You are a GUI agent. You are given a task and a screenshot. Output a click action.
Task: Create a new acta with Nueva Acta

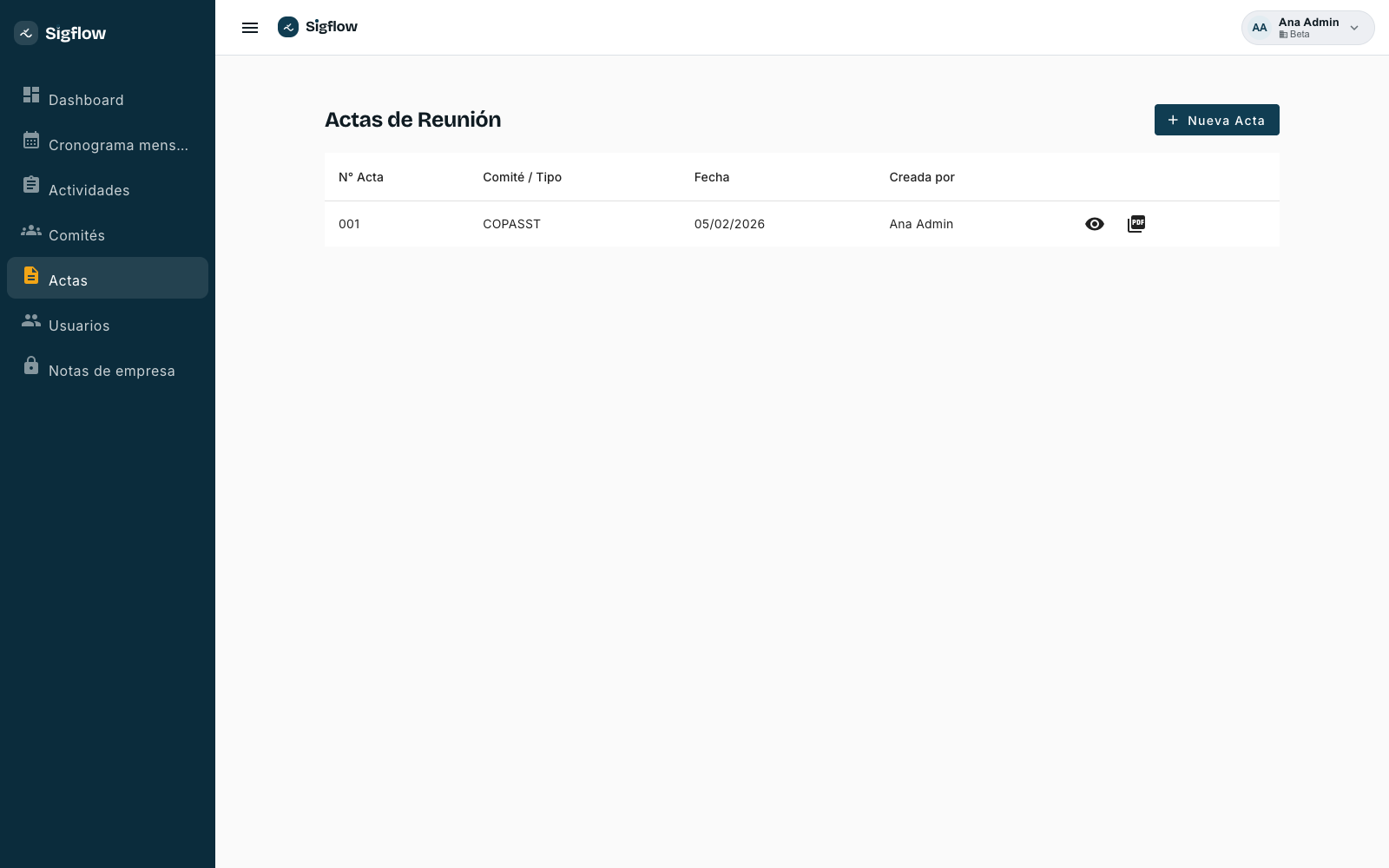[1216, 120]
